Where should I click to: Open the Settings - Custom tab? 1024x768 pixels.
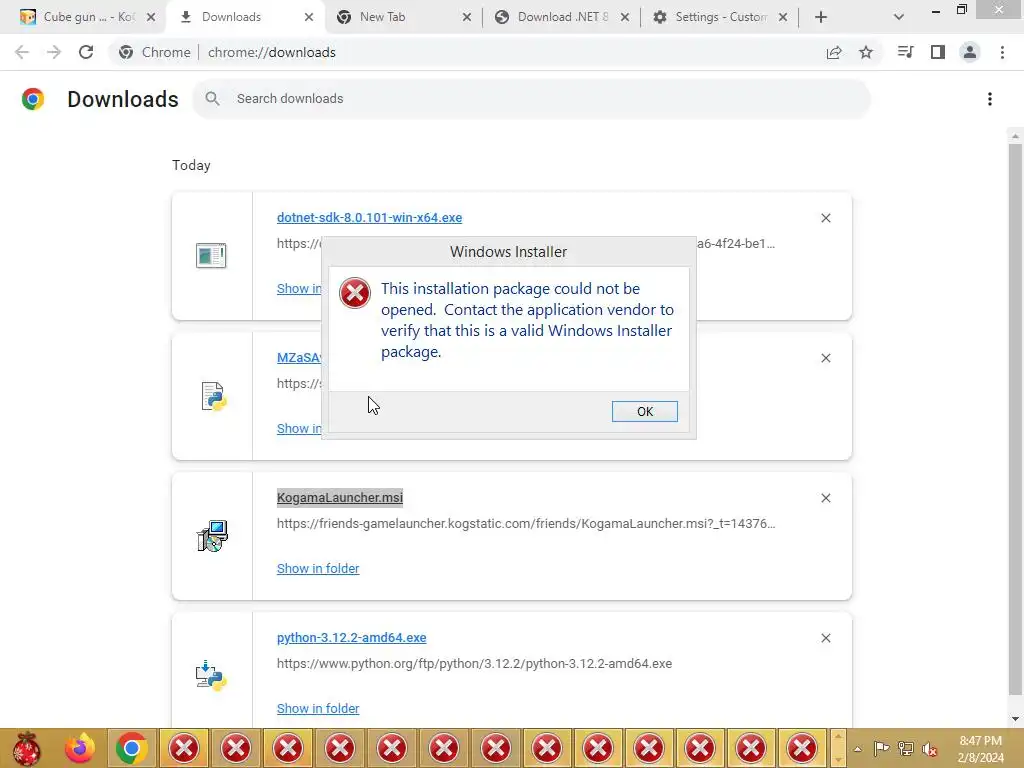[x=720, y=17]
